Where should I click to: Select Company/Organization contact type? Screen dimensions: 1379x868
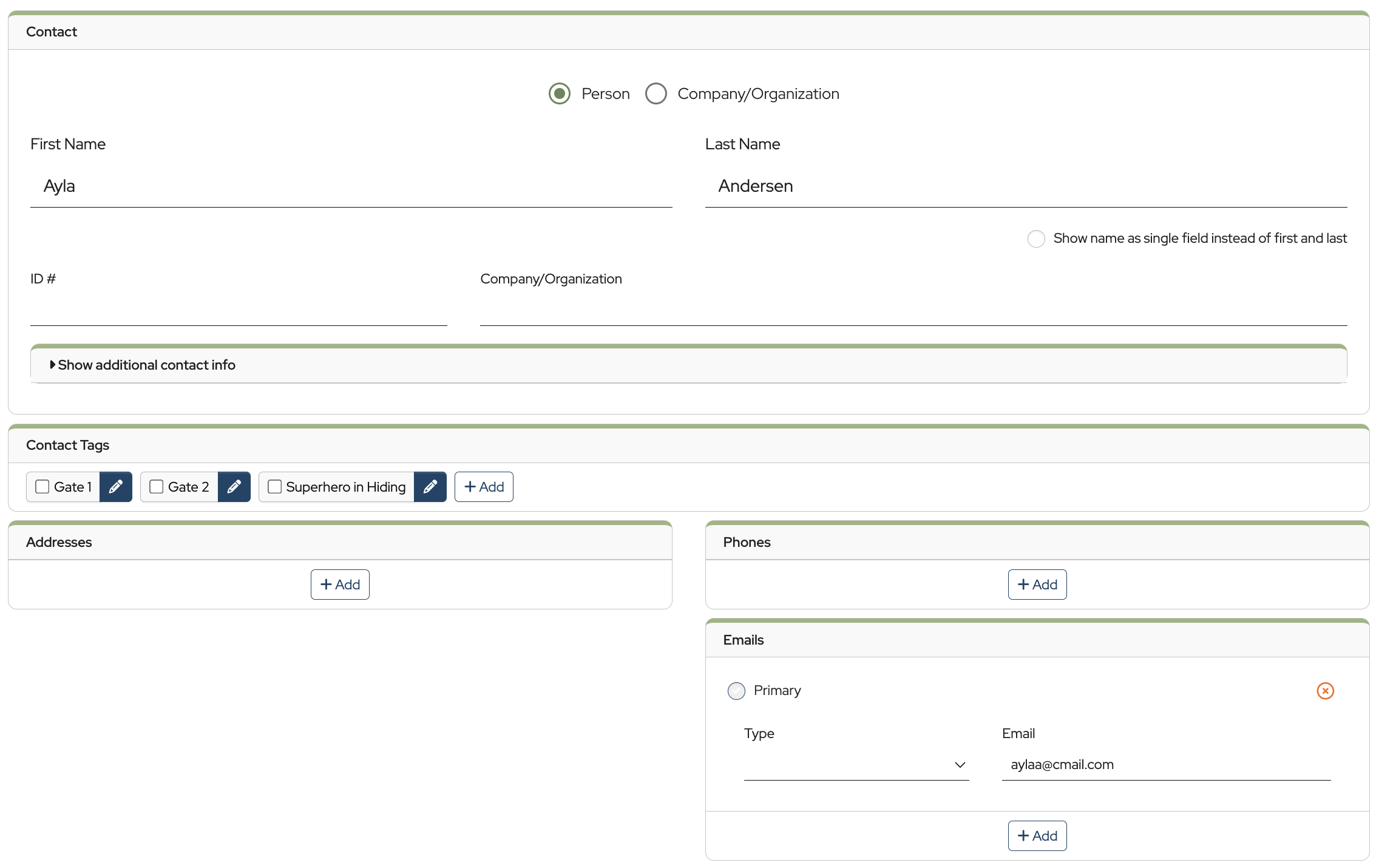click(656, 94)
